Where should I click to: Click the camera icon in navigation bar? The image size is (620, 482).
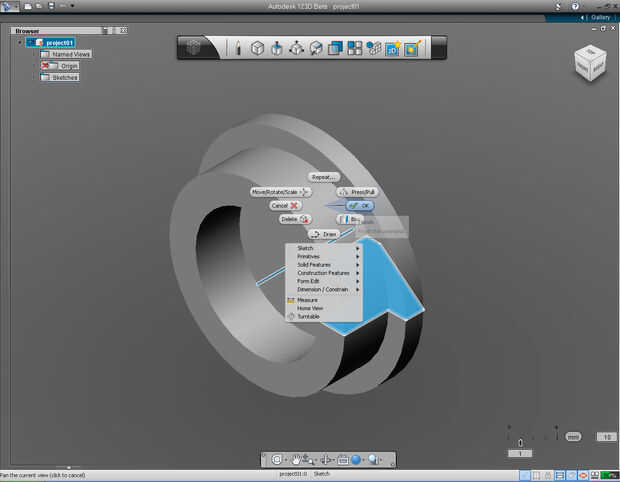(343, 460)
